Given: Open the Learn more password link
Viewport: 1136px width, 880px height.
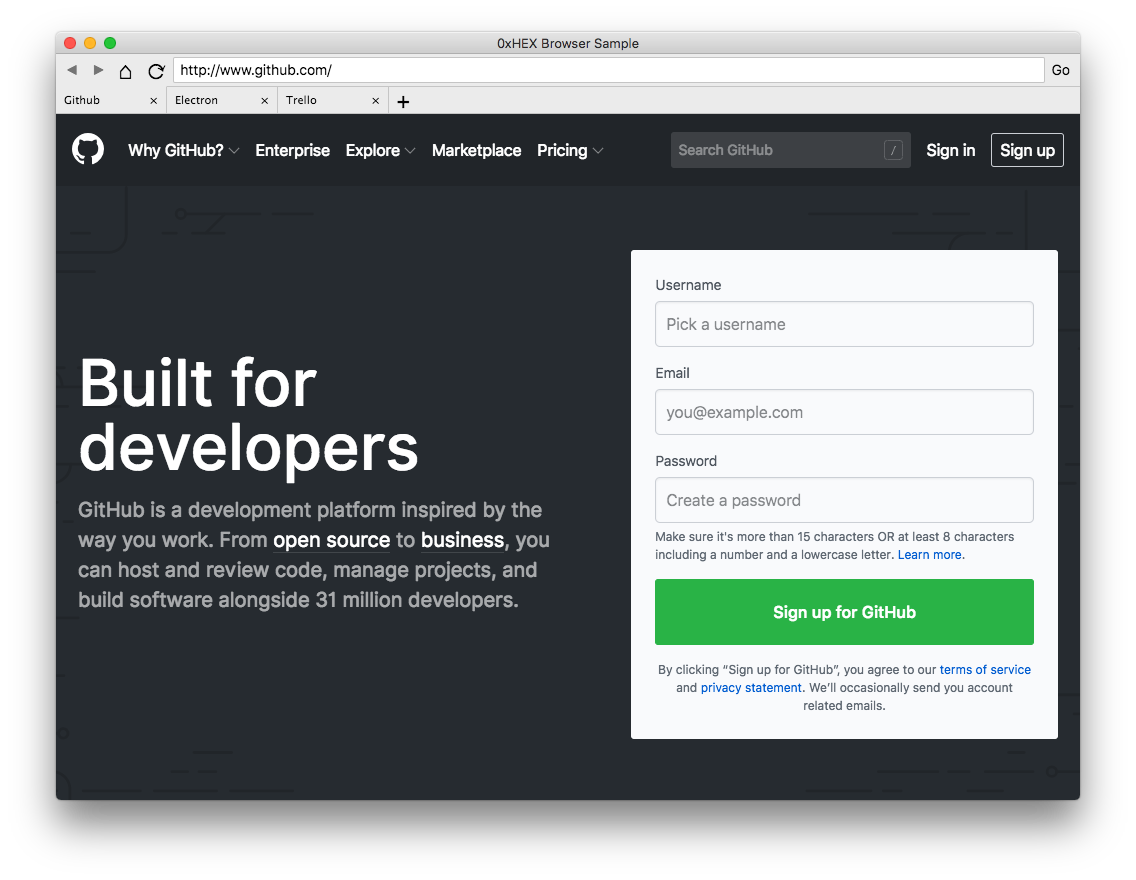Looking at the screenshot, I should [x=930, y=555].
